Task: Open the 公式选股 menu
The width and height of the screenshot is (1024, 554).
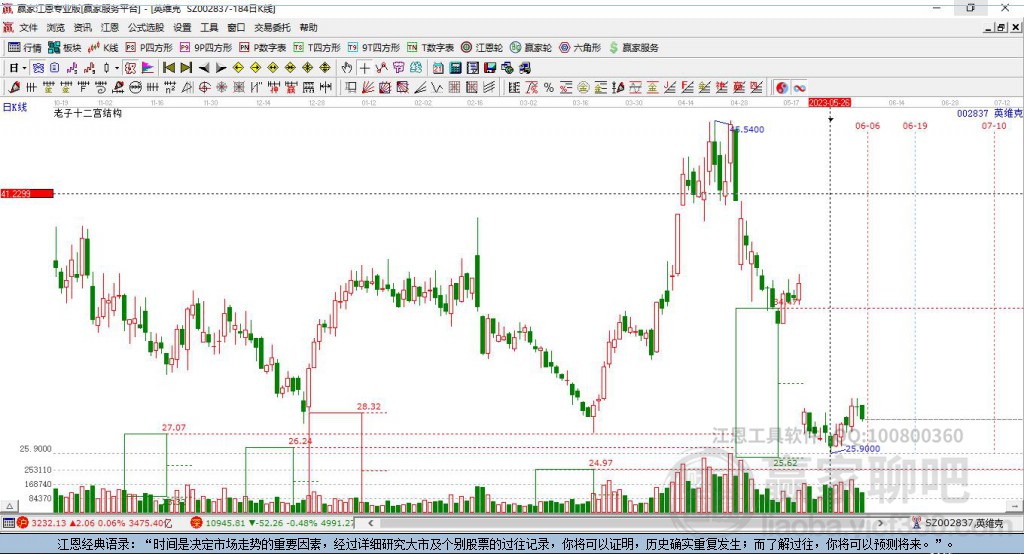Action: 146,27
